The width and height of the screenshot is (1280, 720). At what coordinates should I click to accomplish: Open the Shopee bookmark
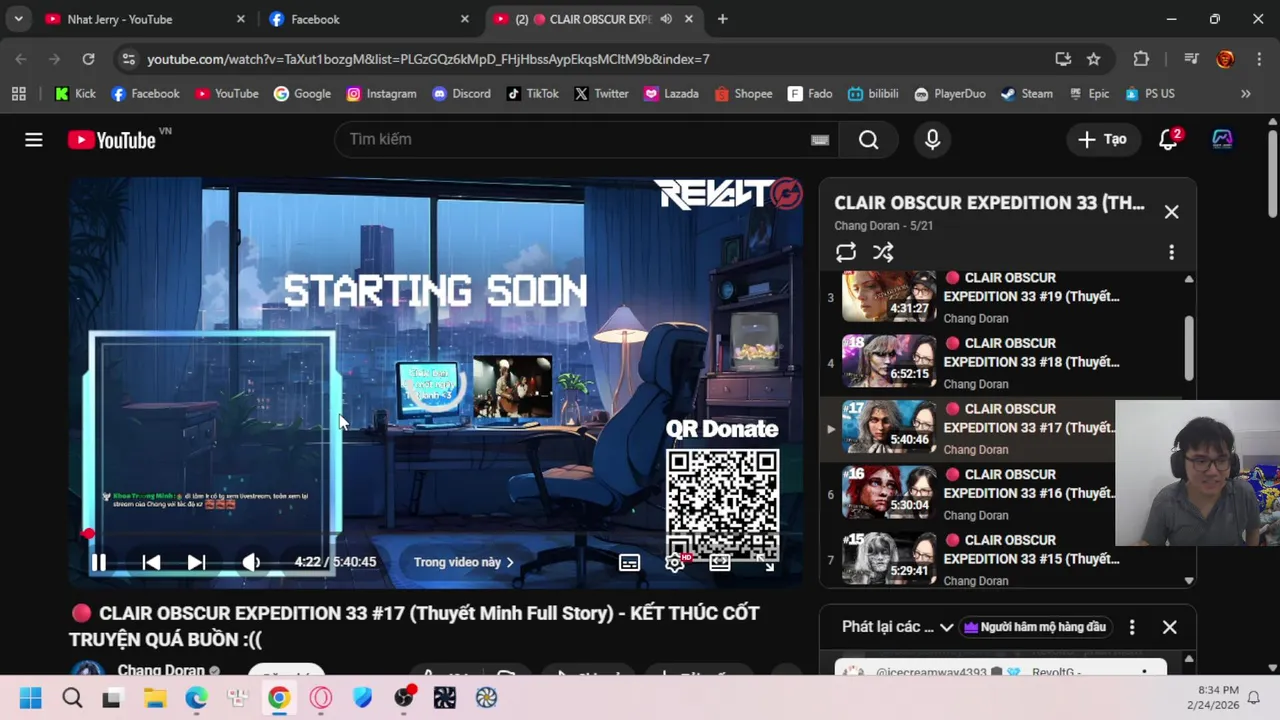(x=743, y=94)
